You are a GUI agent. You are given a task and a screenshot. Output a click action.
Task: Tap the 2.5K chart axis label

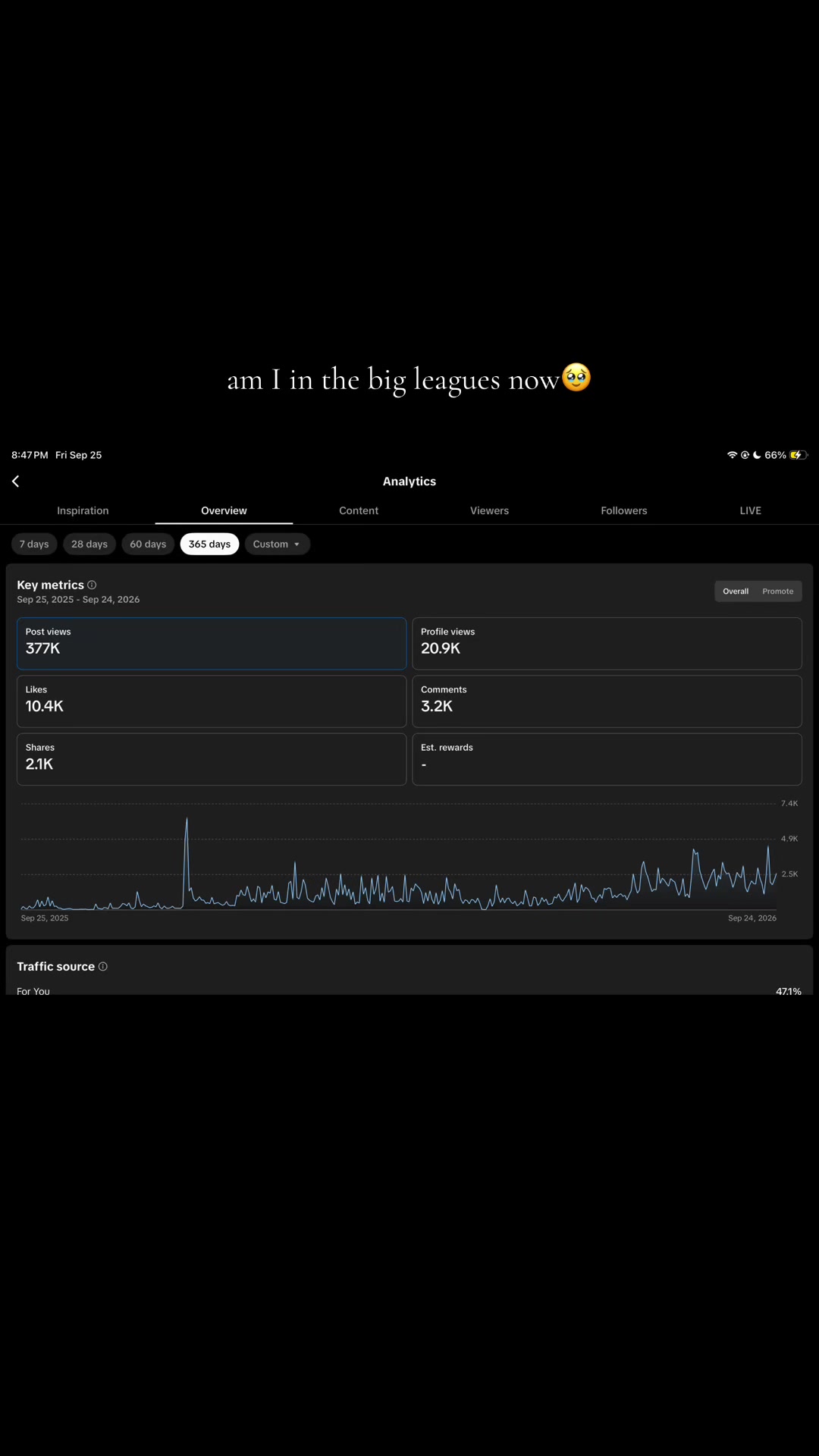click(789, 874)
